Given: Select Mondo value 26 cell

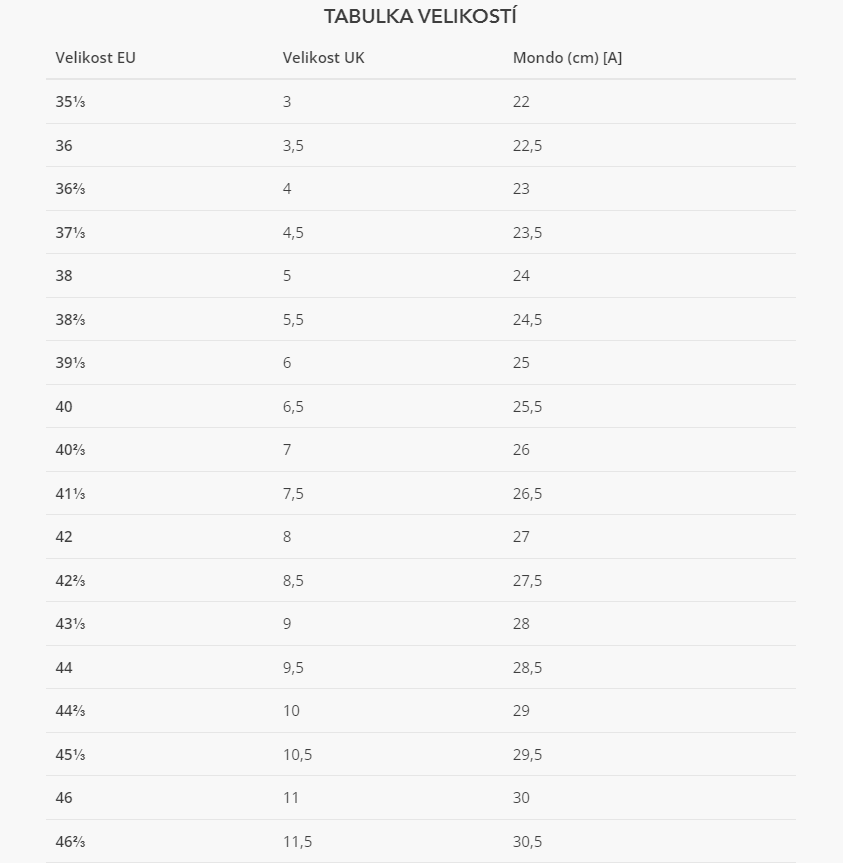Looking at the screenshot, I should [x=521, y=450].
